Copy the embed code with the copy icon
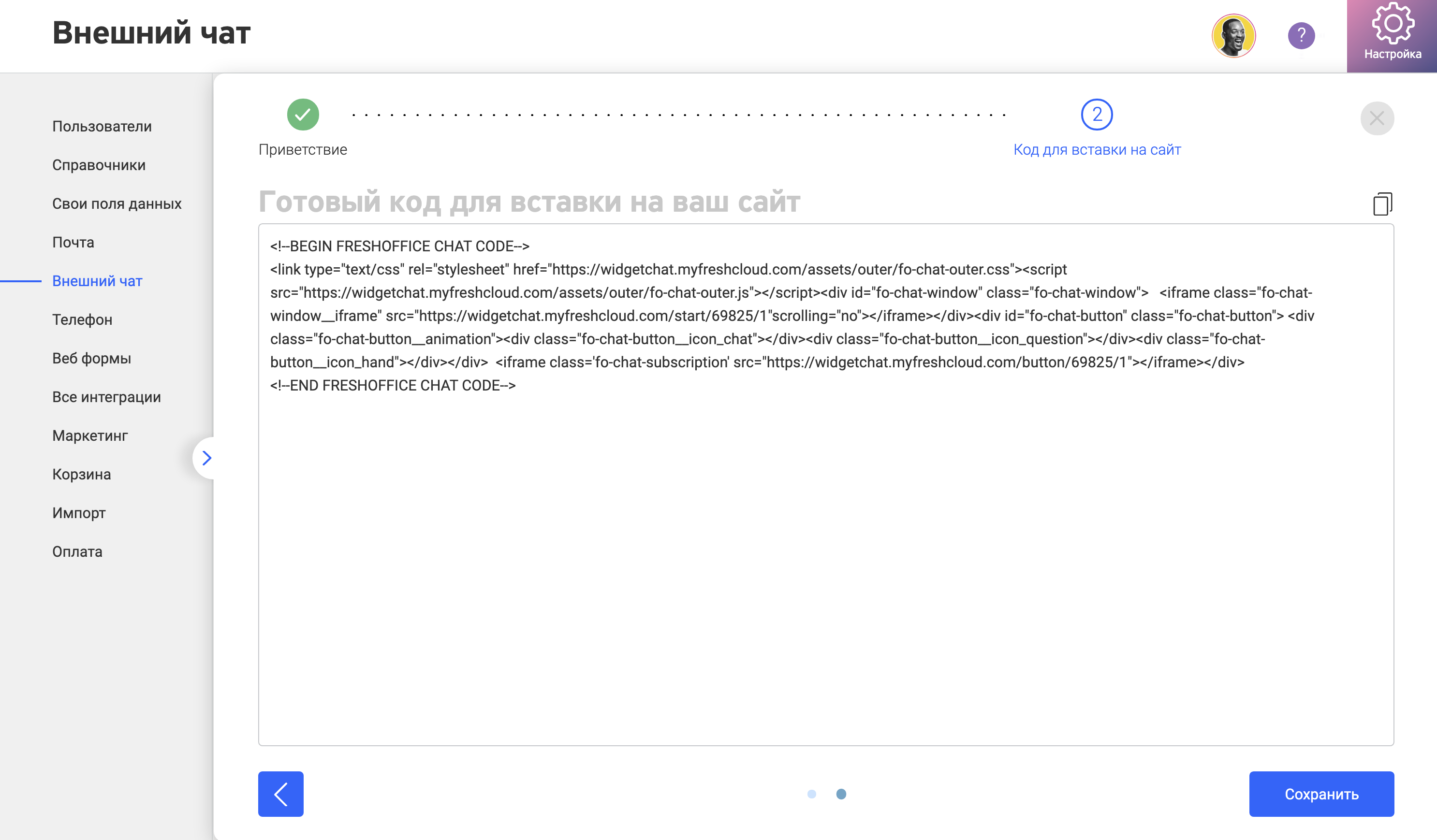The image size is (1437, 840). (1383, 203)
